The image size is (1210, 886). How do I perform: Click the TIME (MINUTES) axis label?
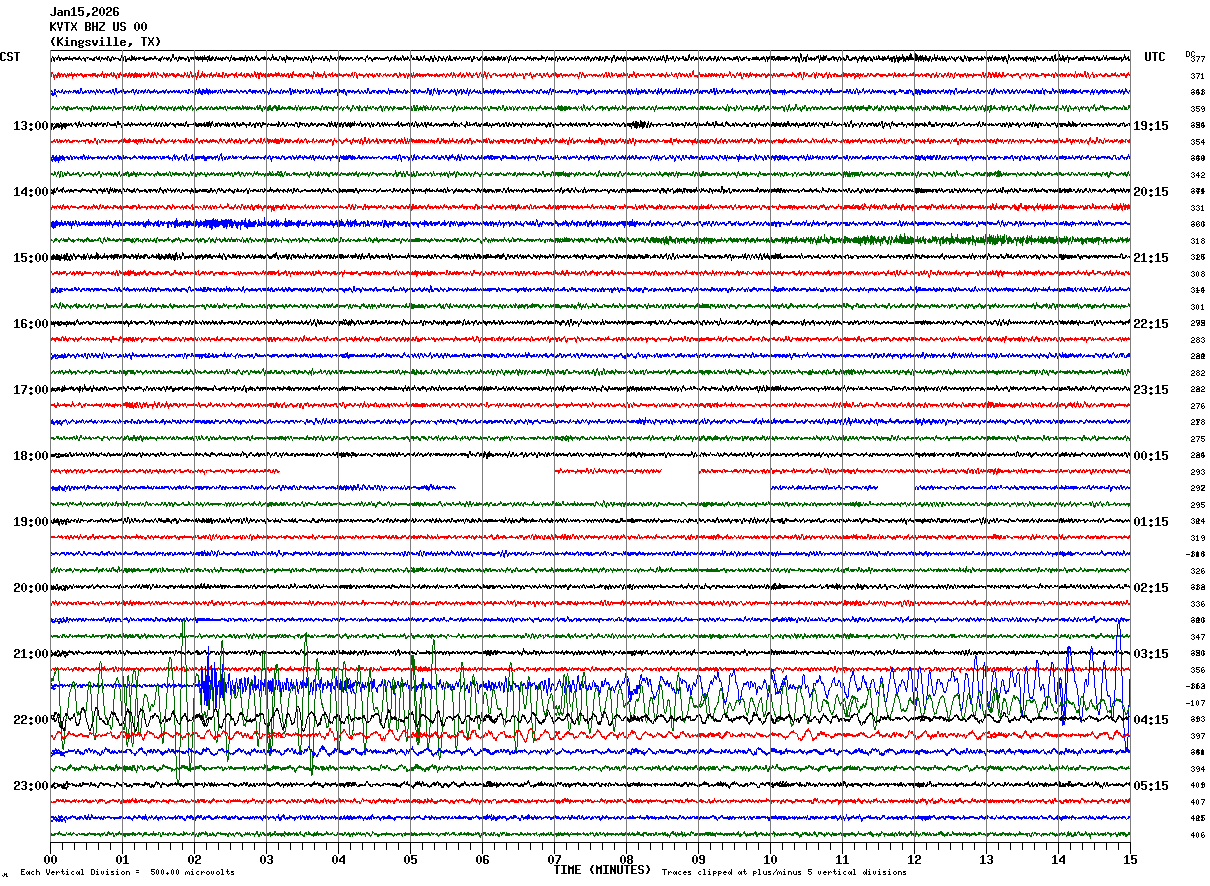coord(602,870)
